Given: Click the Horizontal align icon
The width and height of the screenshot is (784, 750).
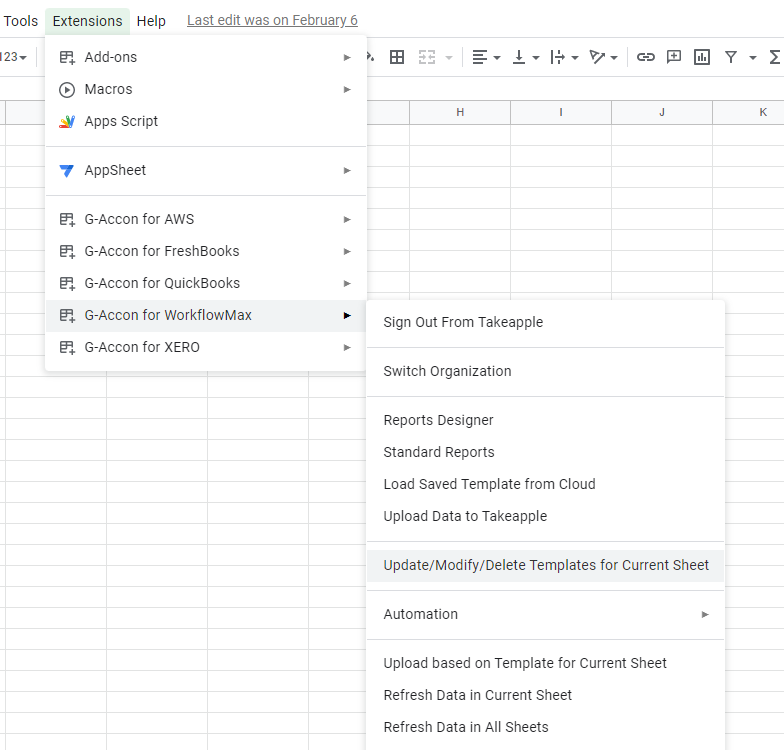Looking at the screenshot, I should (480, 58).
